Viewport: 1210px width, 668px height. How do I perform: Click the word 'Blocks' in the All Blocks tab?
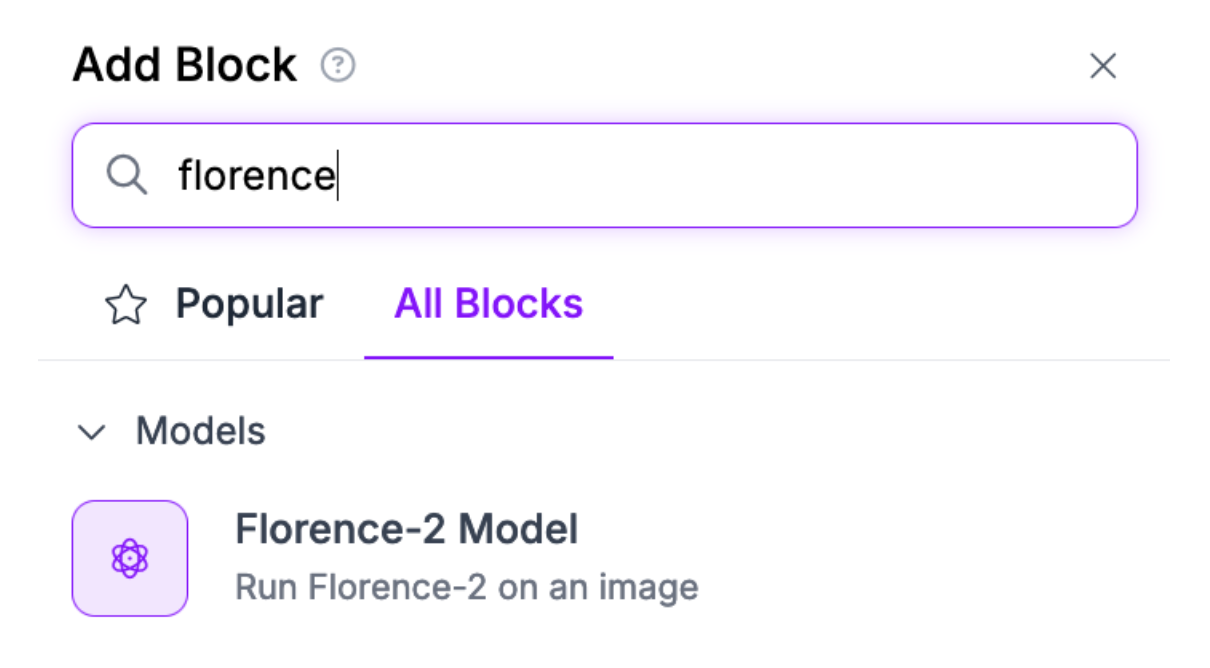coord(519,304)
